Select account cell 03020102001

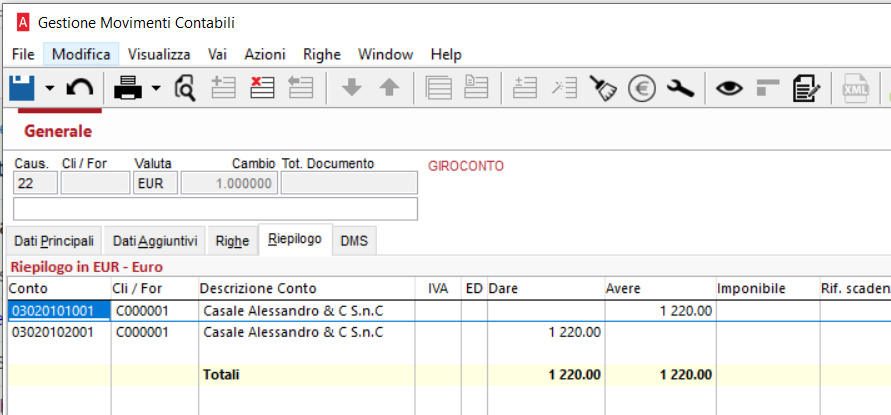point(60,332)
